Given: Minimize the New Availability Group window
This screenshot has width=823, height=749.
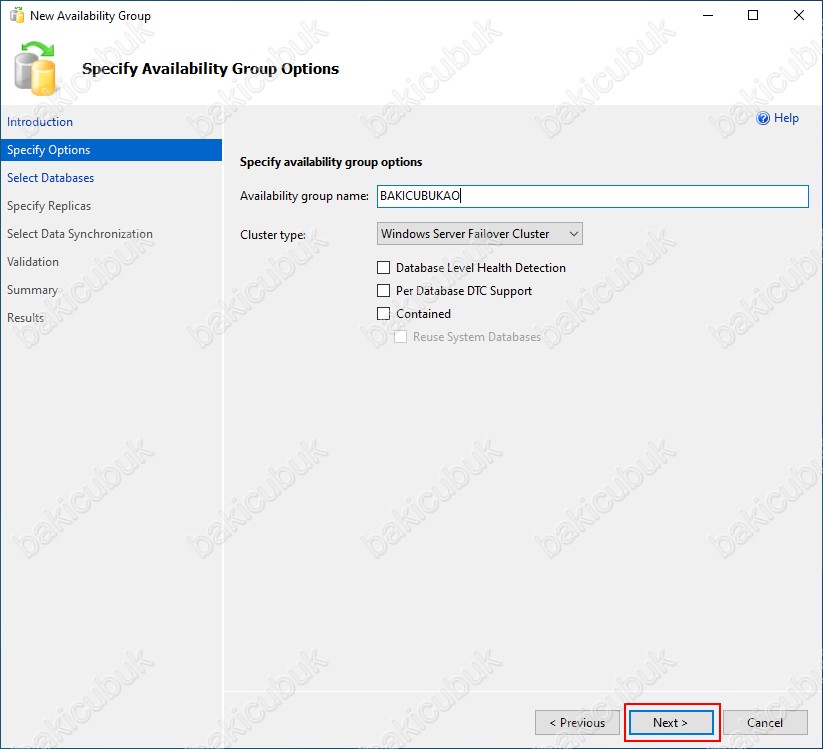Looking at the screenshot, I should 708,15.
